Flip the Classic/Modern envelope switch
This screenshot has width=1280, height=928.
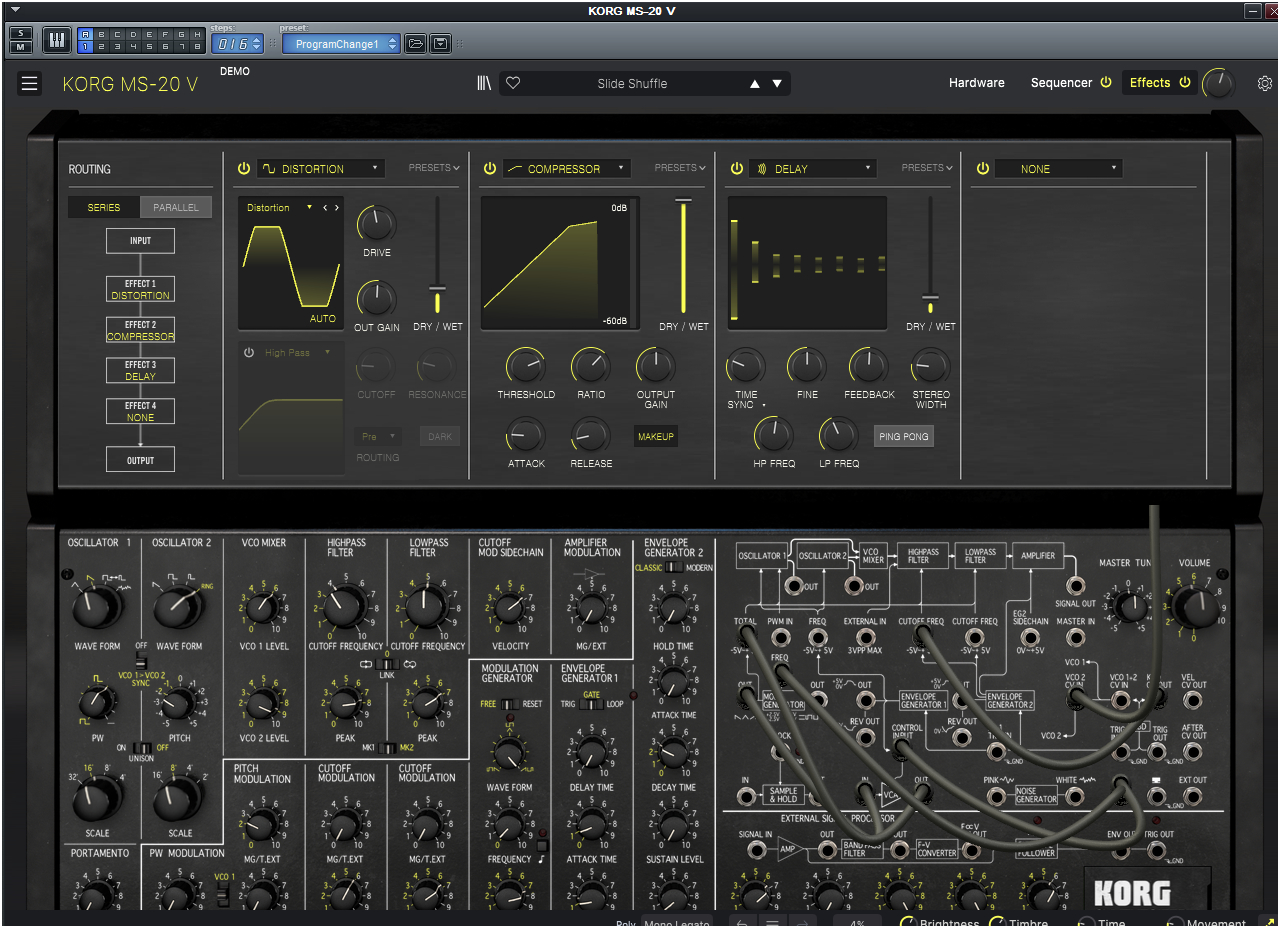pyautogui.click(x=675, y=567)
